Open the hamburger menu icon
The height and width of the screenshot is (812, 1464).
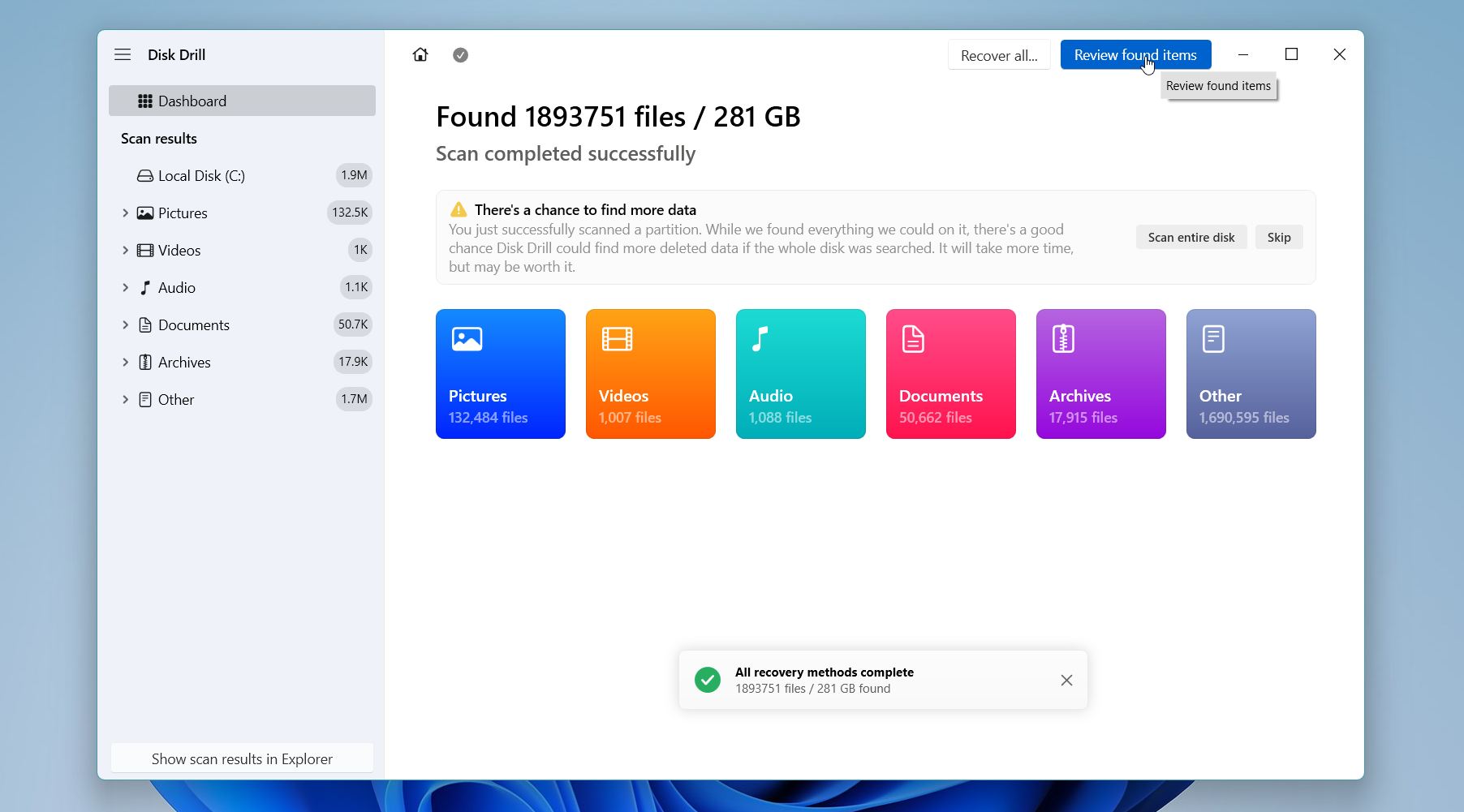[x=123, y=54]
